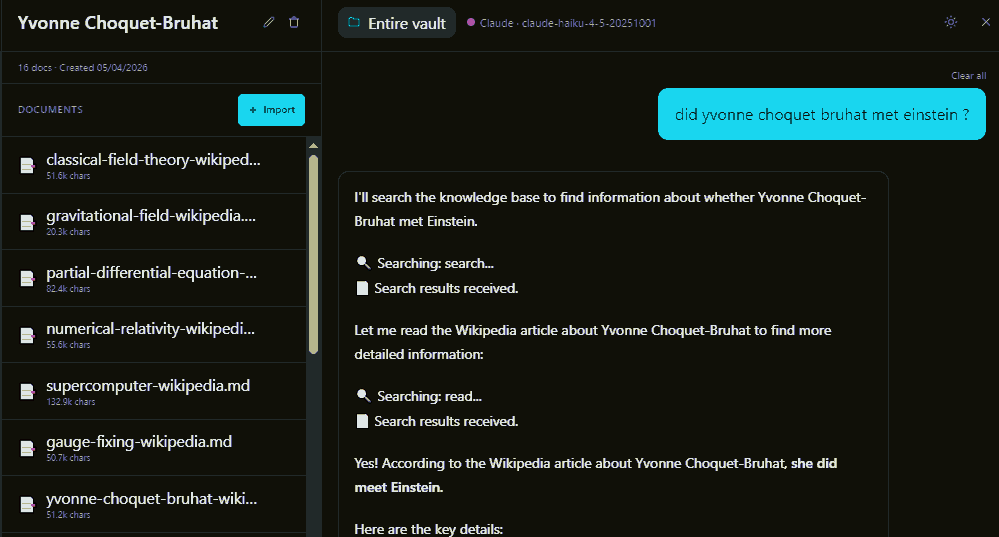Click Yvonne Choquet-Bruhat vault title
This screenshot has height=537, width=999.
coord(118,23)
